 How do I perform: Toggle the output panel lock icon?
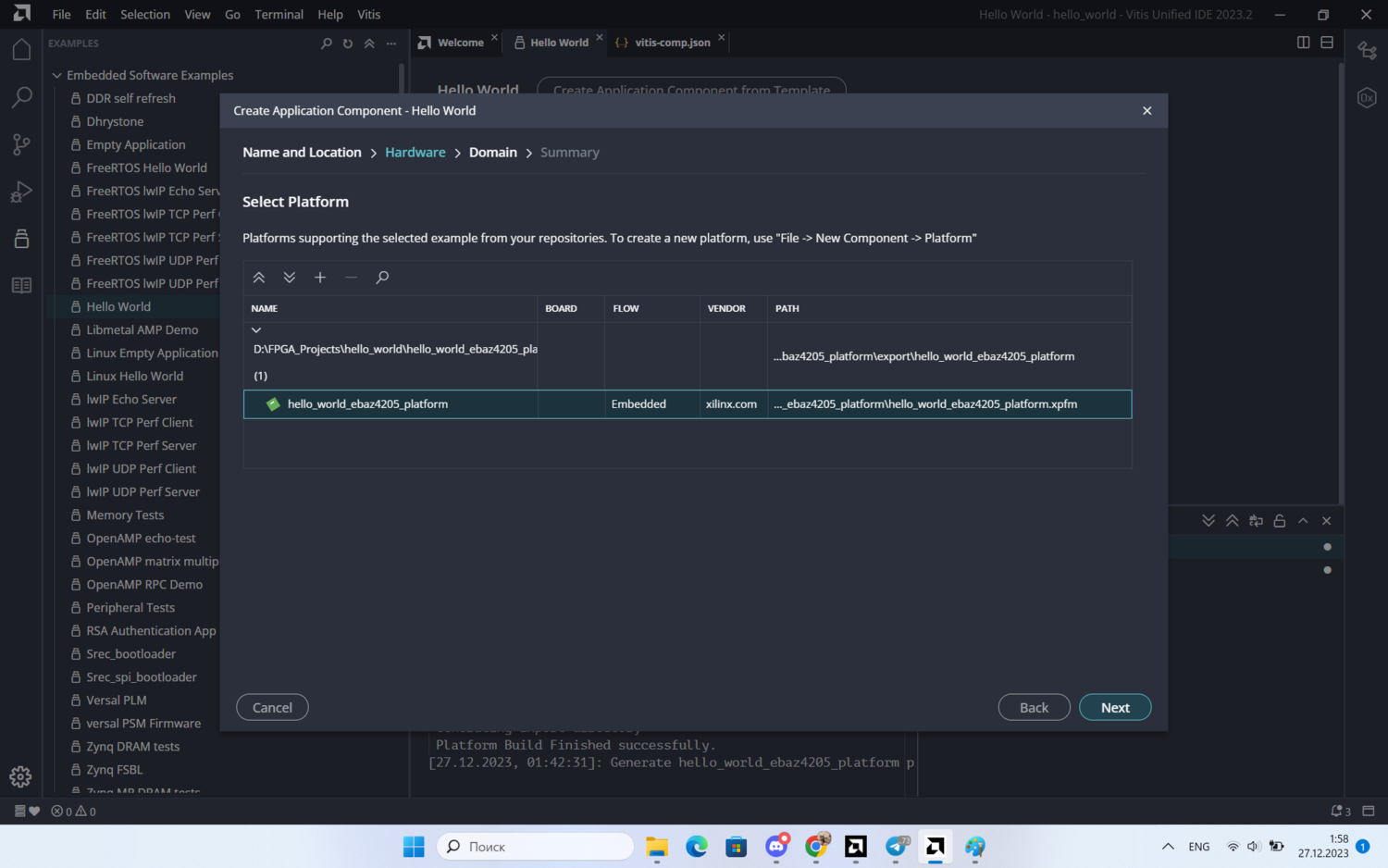pos(1280,521)
